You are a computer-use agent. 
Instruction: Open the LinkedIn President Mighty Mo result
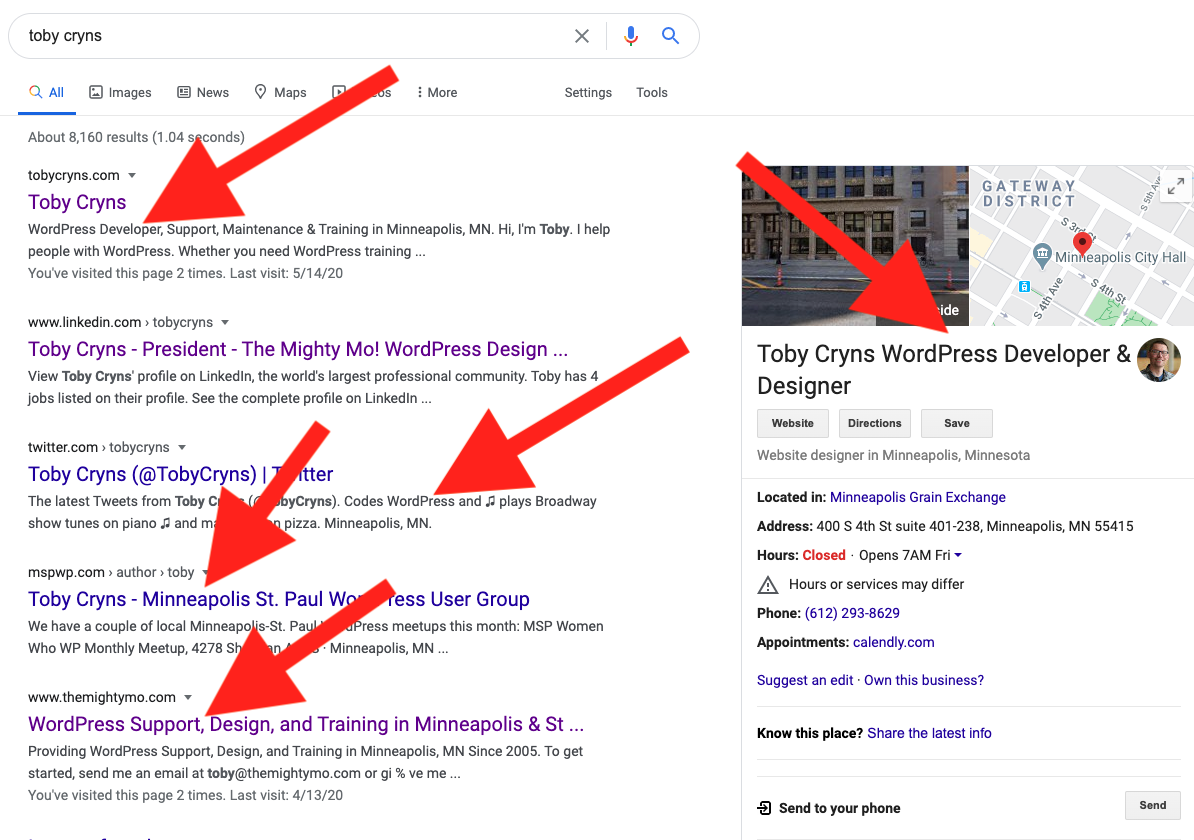(x=298, y=349)
